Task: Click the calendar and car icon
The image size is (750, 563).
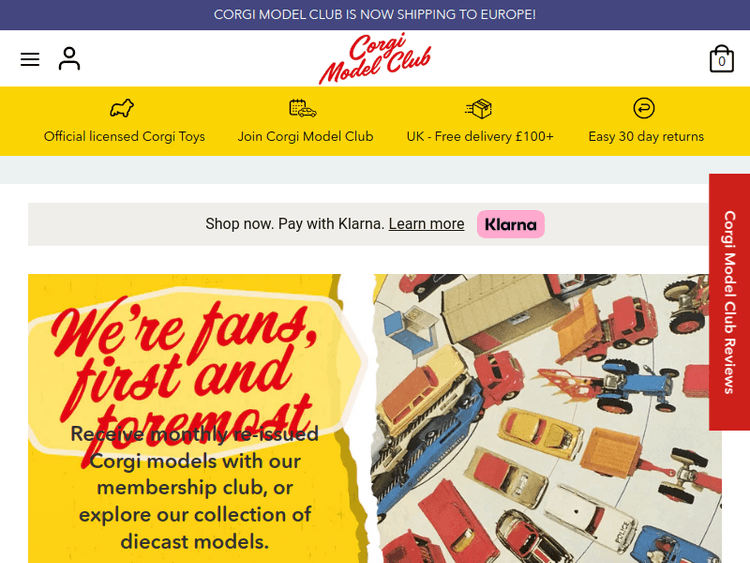Action: click(303, 108)
